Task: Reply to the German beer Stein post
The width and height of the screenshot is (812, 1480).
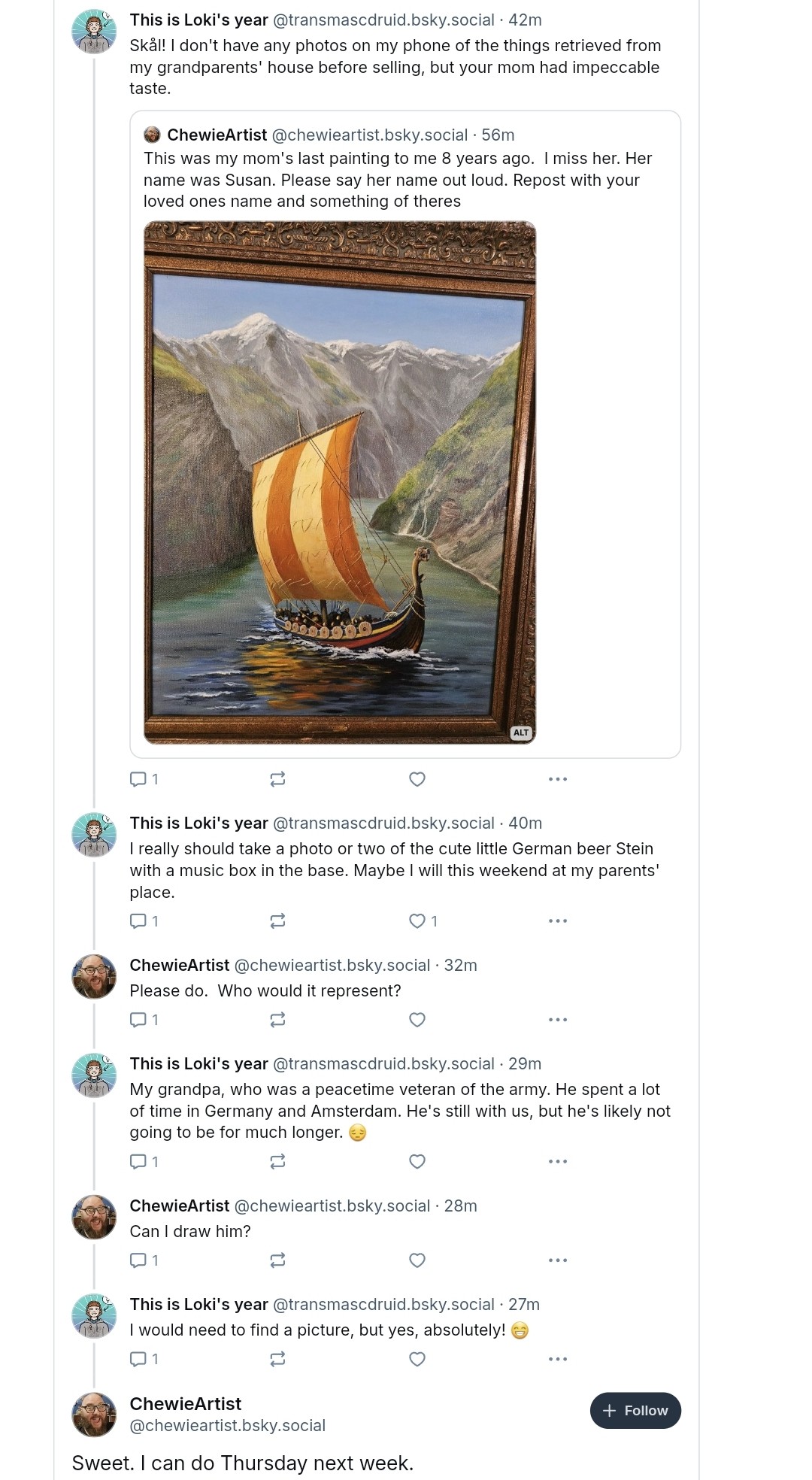Action: [x=138, y=920]
